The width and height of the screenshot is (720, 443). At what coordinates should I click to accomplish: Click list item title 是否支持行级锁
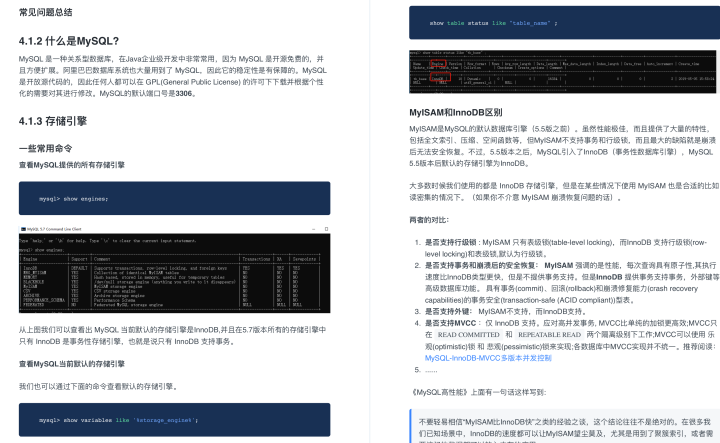(450, 242)
